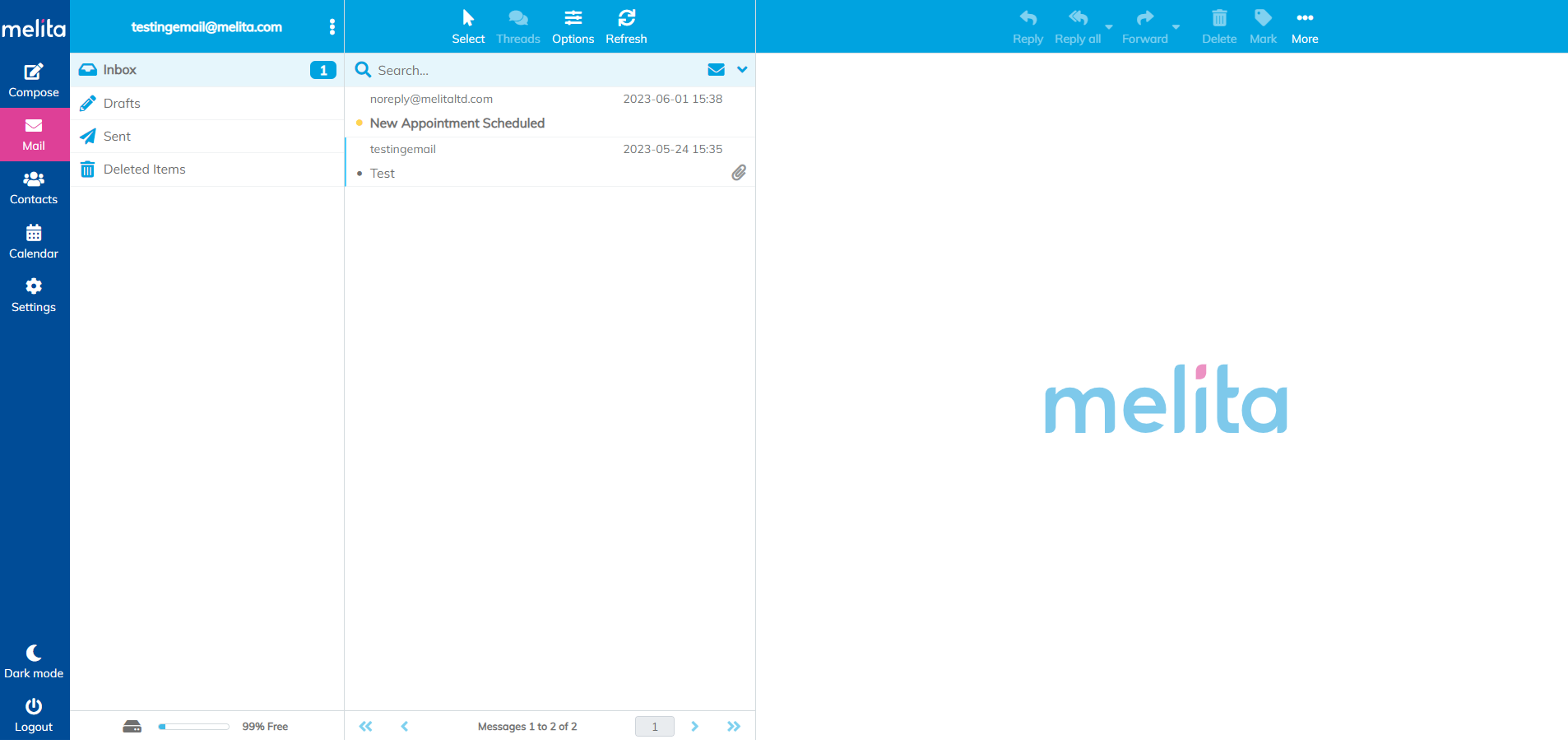This screenshot has width=1568, height=744.
Task: Click the attachment paperclip on Test email
Action: click(739, 173)
